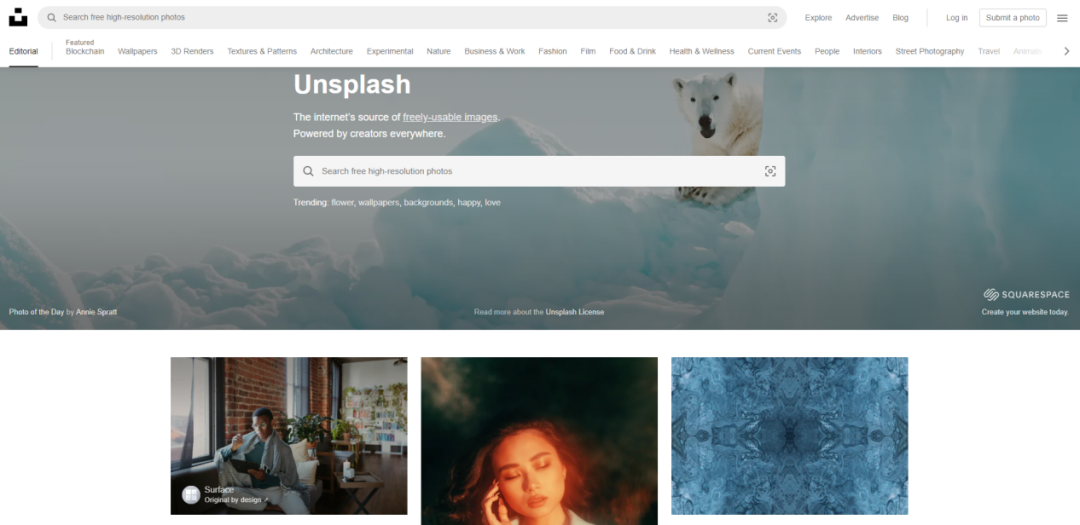Screen dimensions: 1080x525
Task: Open Annie Spratt's profile link
Action: click(96, 312)
